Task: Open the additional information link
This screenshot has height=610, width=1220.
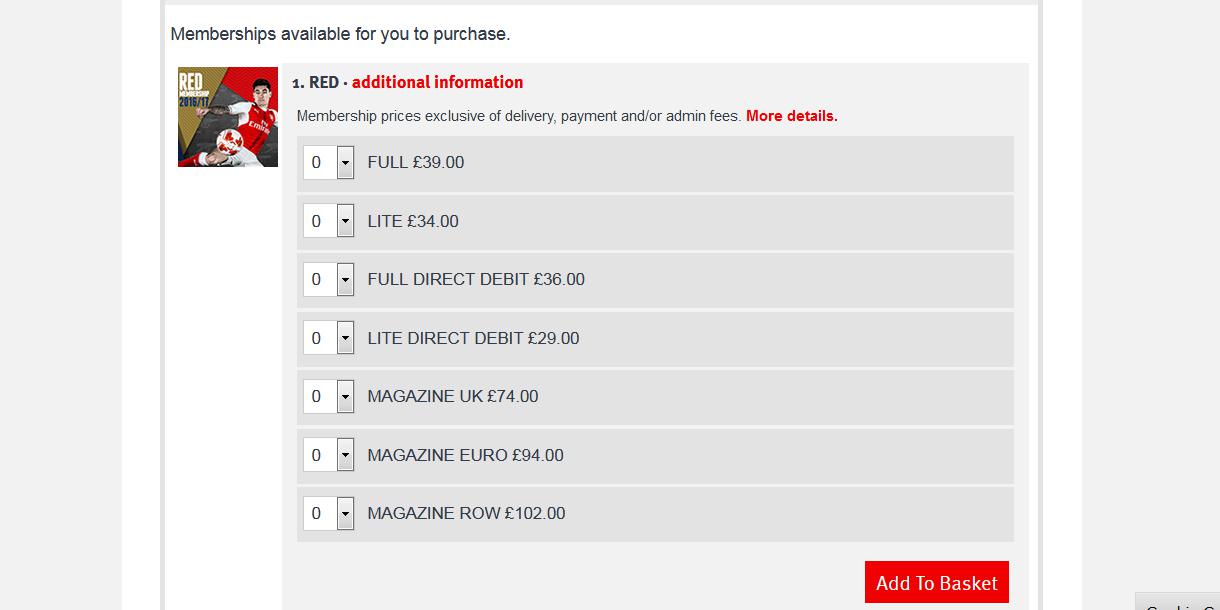Action: click(x=437, y=82)
